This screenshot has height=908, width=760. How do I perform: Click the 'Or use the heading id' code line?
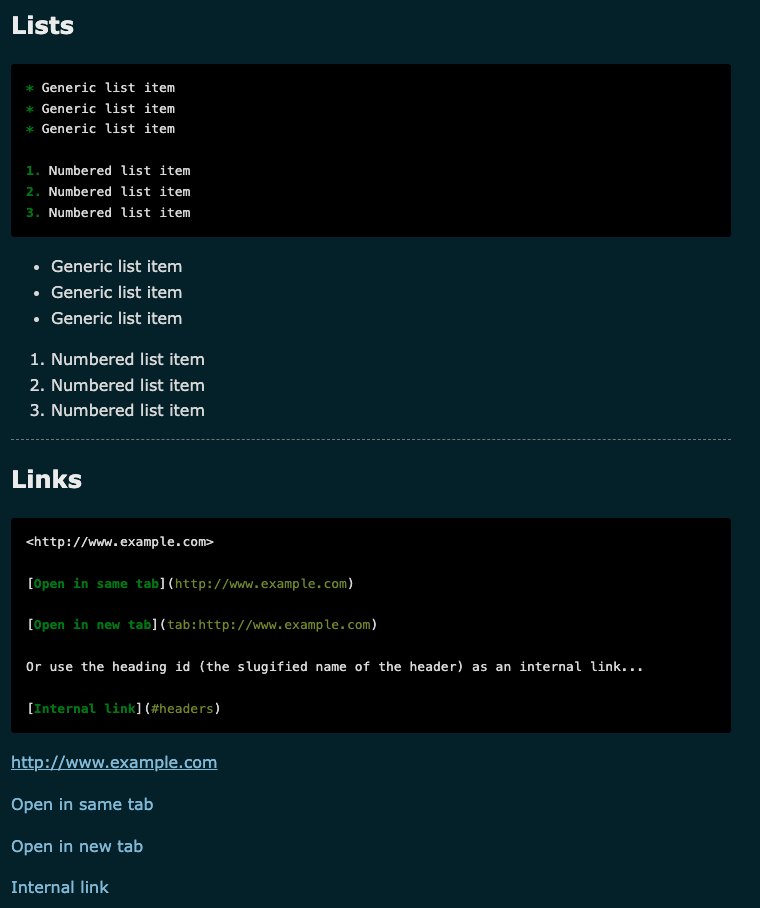[x=334, y=667]
